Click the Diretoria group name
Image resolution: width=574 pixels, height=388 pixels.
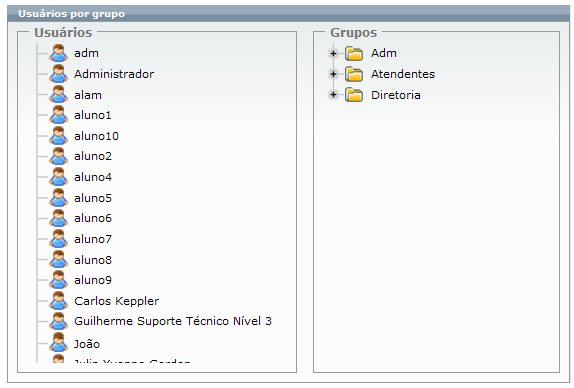click(396, 95)
